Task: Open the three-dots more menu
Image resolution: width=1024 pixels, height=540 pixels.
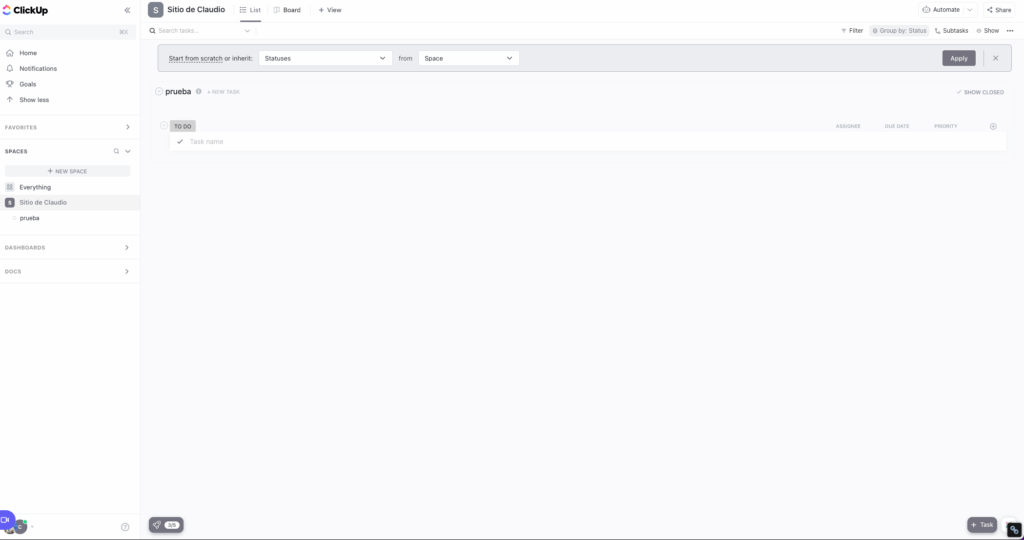Action: click(1010, 31)
